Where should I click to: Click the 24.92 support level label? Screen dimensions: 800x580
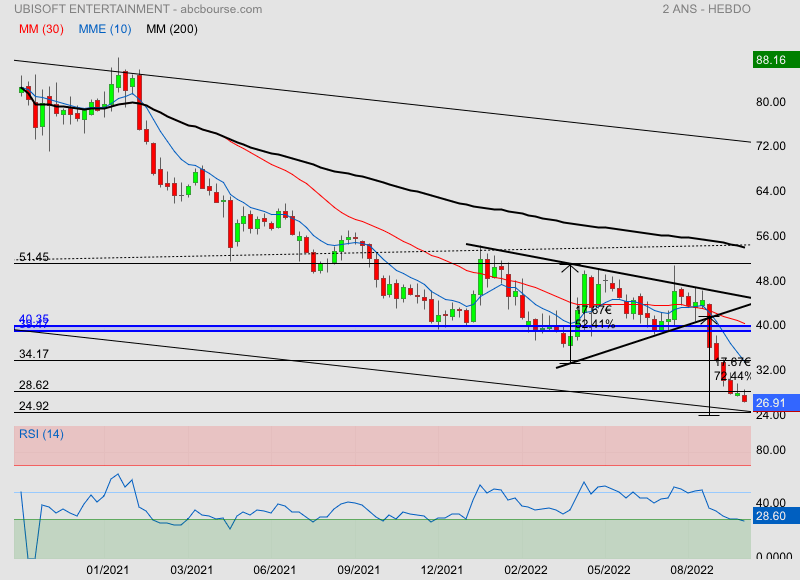(34, 406)
